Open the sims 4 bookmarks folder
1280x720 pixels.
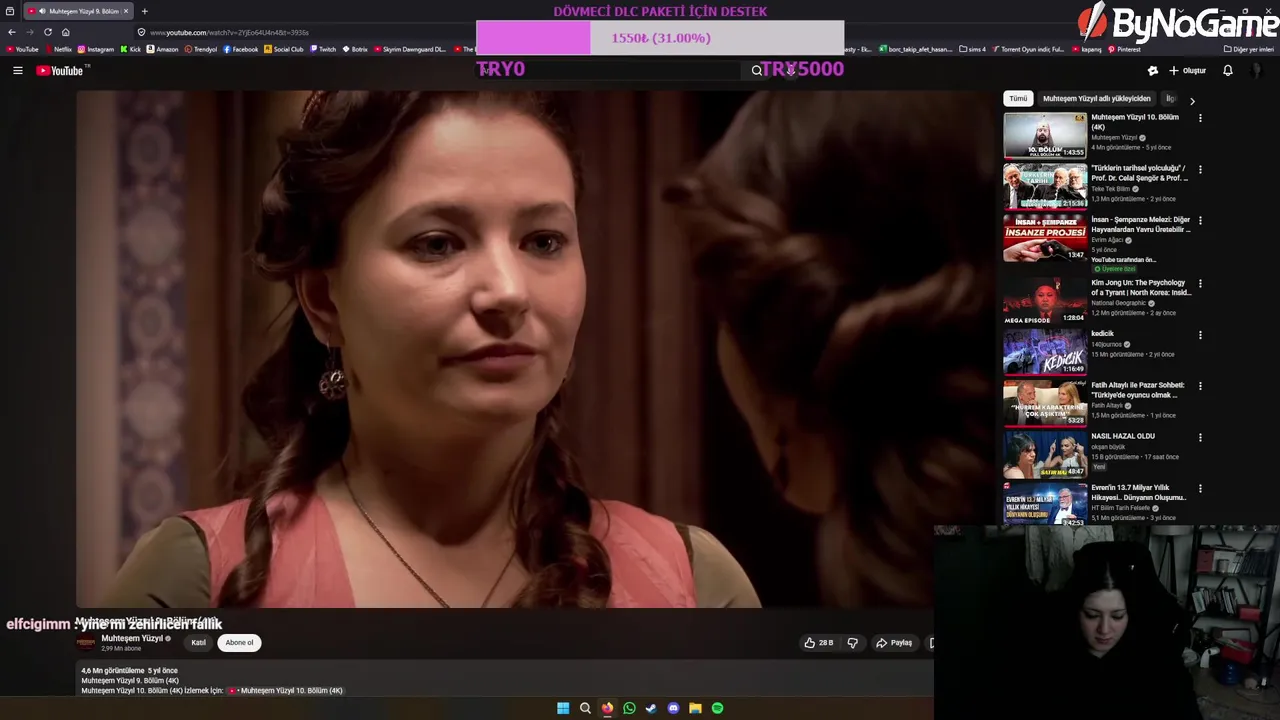click(972, 49)
